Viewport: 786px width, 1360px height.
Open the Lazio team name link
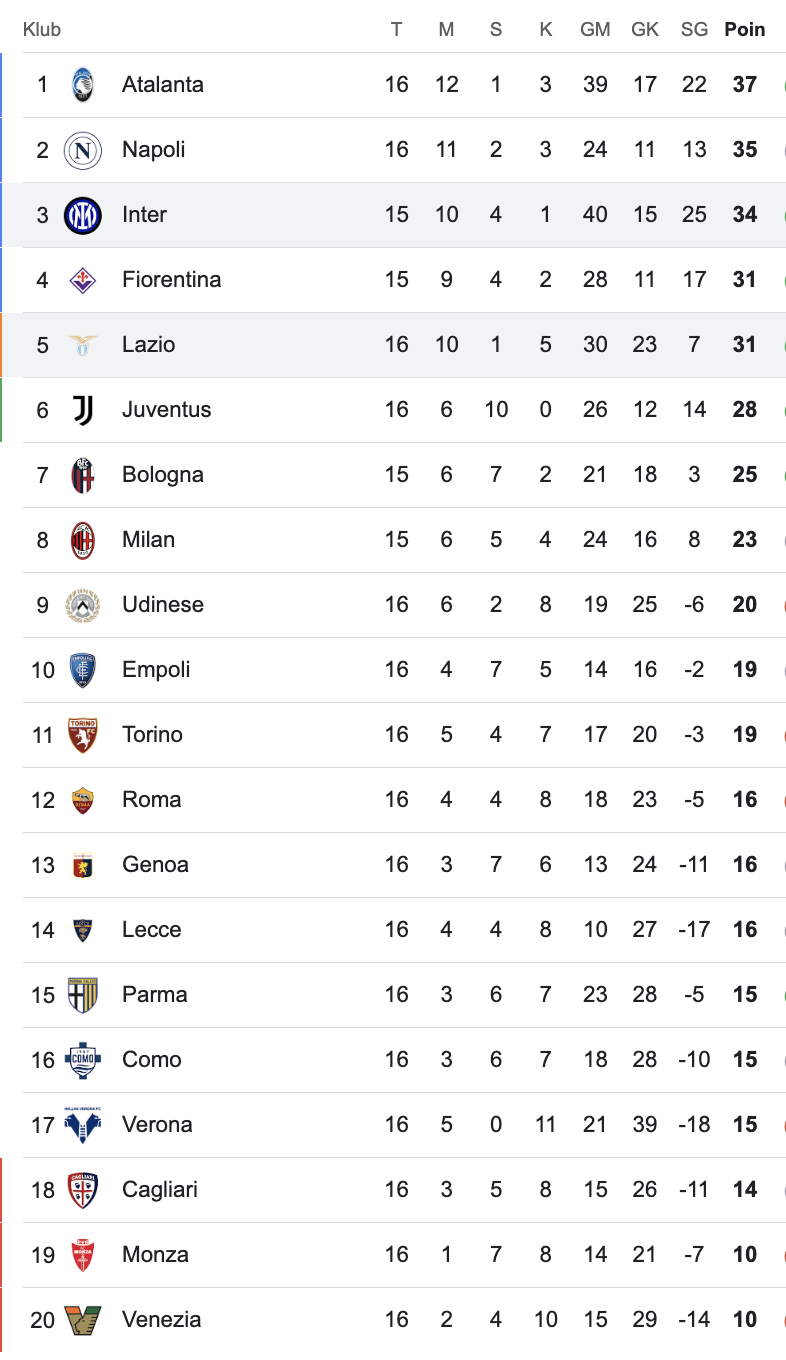148,345
